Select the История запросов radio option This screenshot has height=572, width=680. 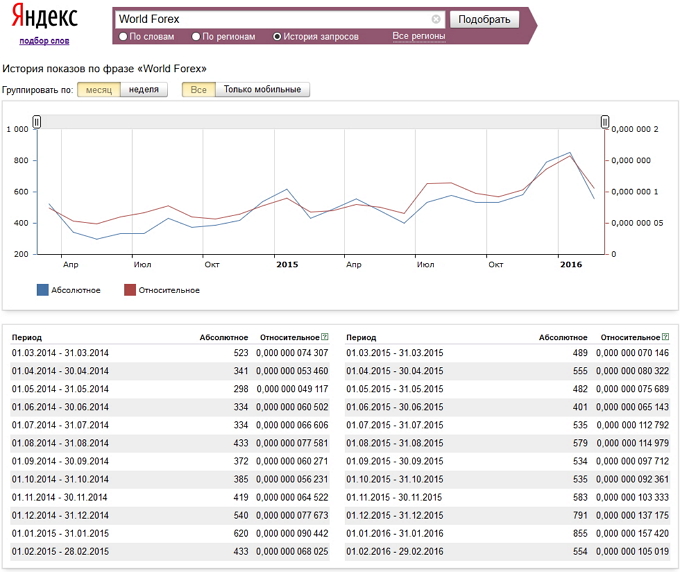tap(277, 37)
